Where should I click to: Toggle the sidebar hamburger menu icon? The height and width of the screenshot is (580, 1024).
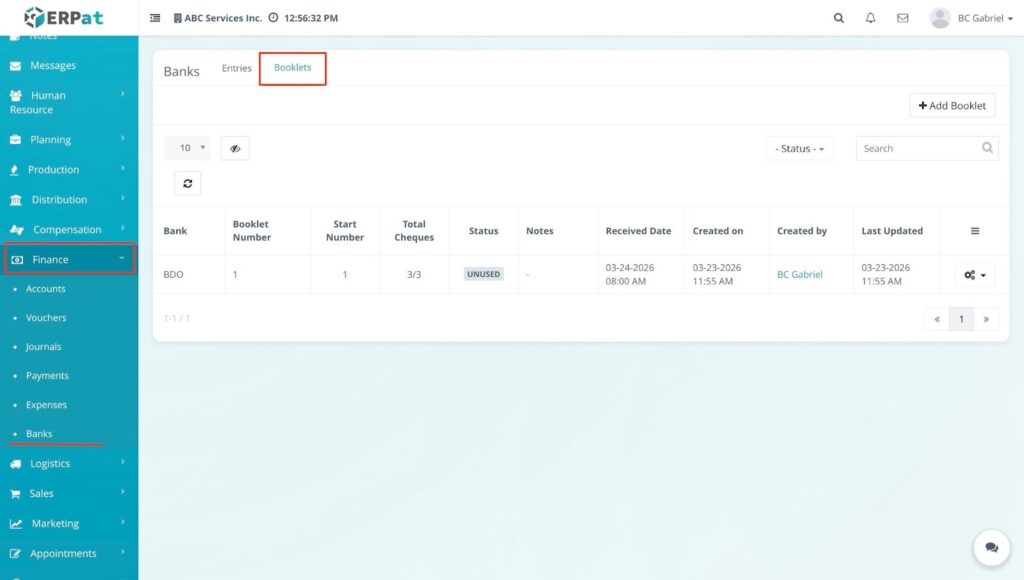click(x=155, y=18)
